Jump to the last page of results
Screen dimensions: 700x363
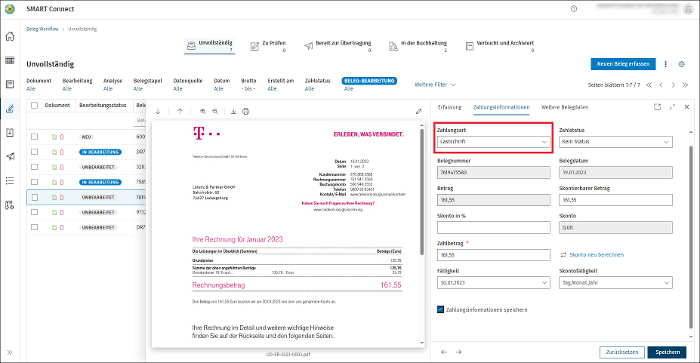(x=685, y=85)
